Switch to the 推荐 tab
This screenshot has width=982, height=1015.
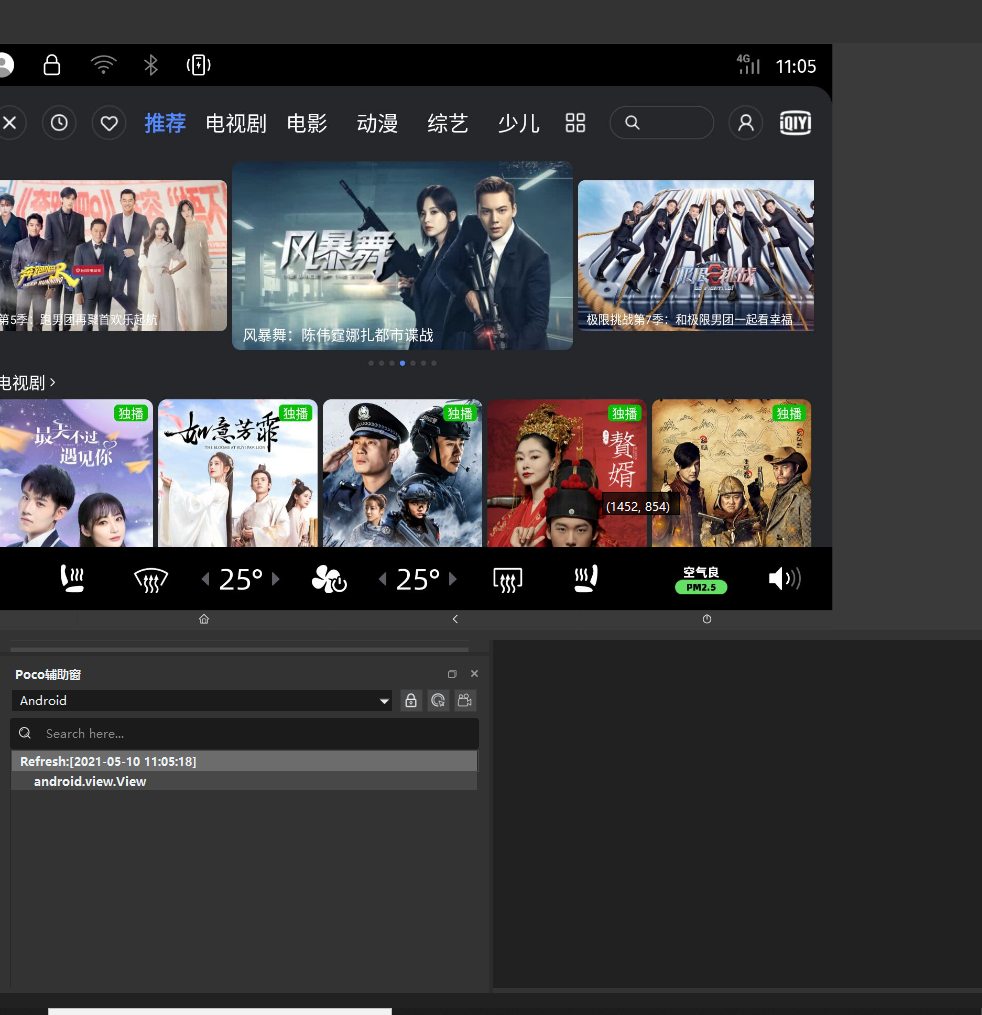165,123
